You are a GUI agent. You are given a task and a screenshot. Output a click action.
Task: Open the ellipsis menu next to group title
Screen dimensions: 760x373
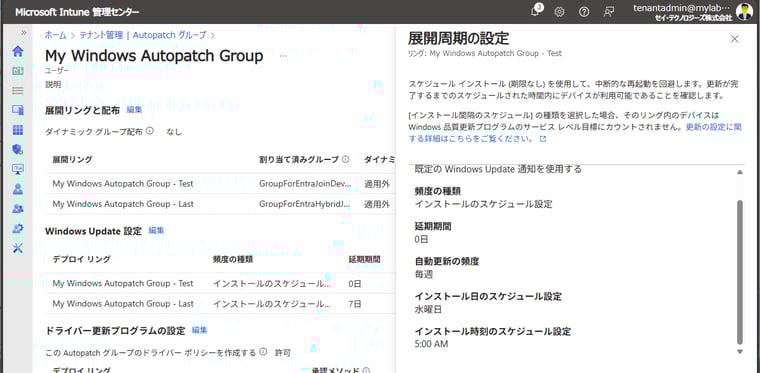point(283,56)
